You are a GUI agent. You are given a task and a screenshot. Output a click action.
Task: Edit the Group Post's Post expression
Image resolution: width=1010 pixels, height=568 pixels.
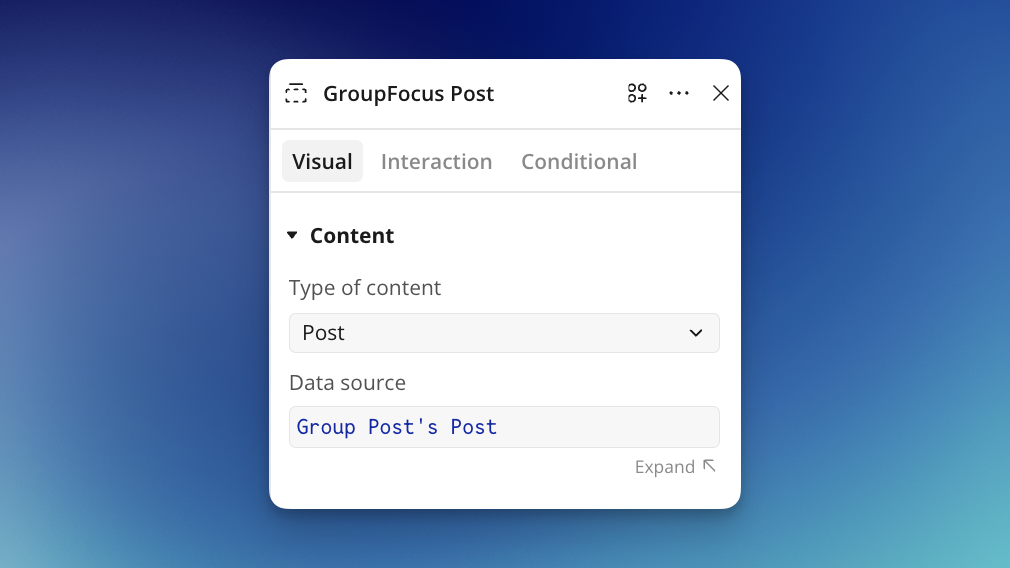504,427
